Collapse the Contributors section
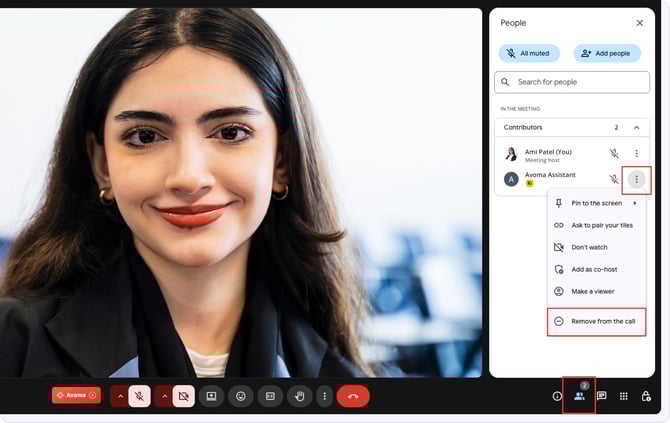Image resolution: width=670 pixels, height=423 pixels. point(636,128)
